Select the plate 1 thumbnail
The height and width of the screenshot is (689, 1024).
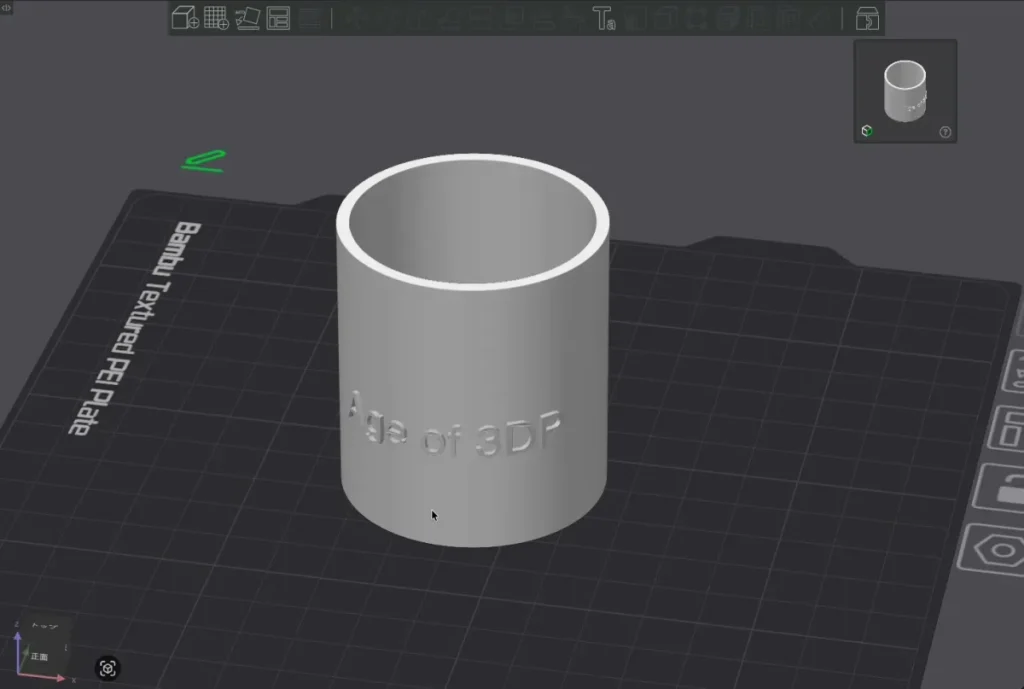[905, 91]
